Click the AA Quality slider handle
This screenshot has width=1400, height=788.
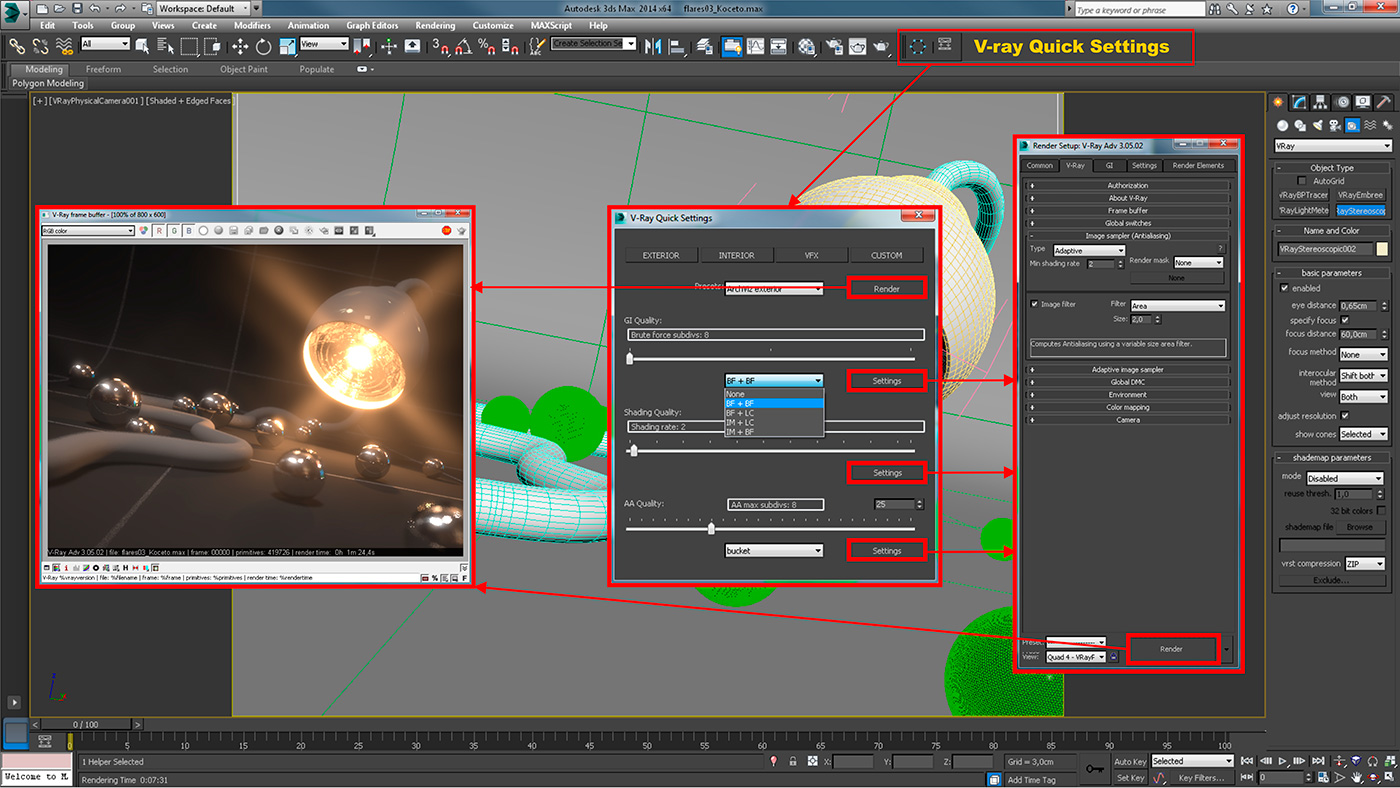(x=711, y=528)
